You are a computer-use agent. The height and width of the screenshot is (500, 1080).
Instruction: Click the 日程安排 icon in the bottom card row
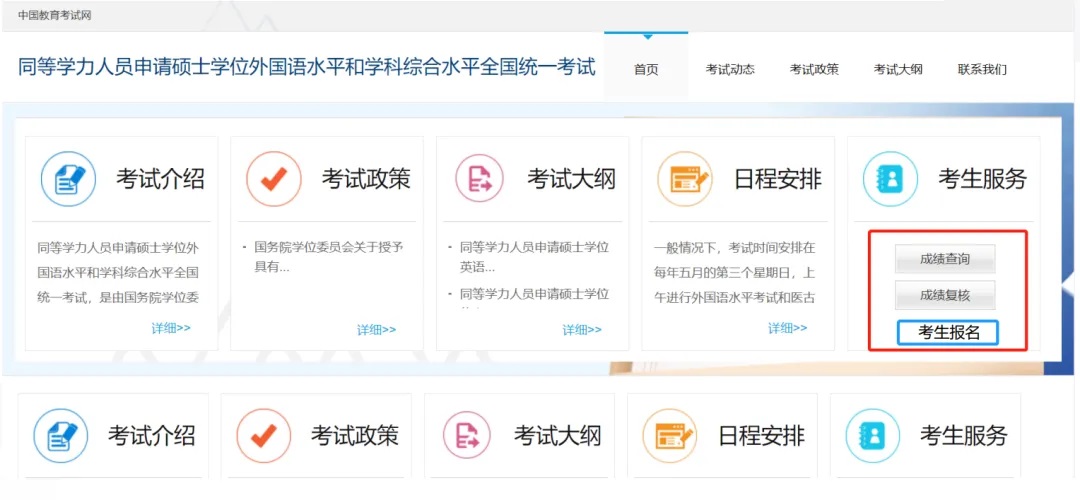point(669,437)
